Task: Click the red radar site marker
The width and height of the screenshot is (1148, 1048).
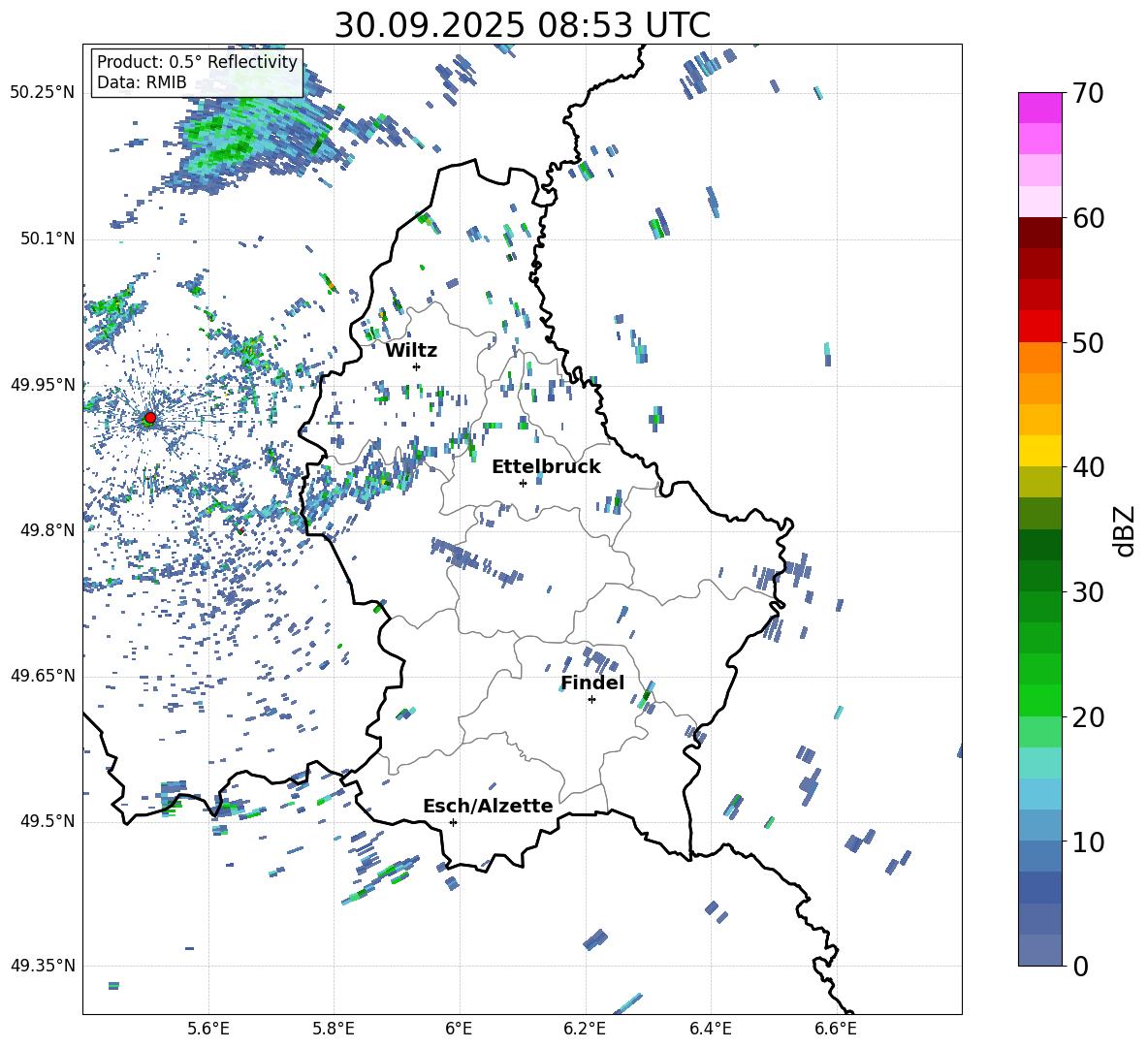Action: point(149,418)
